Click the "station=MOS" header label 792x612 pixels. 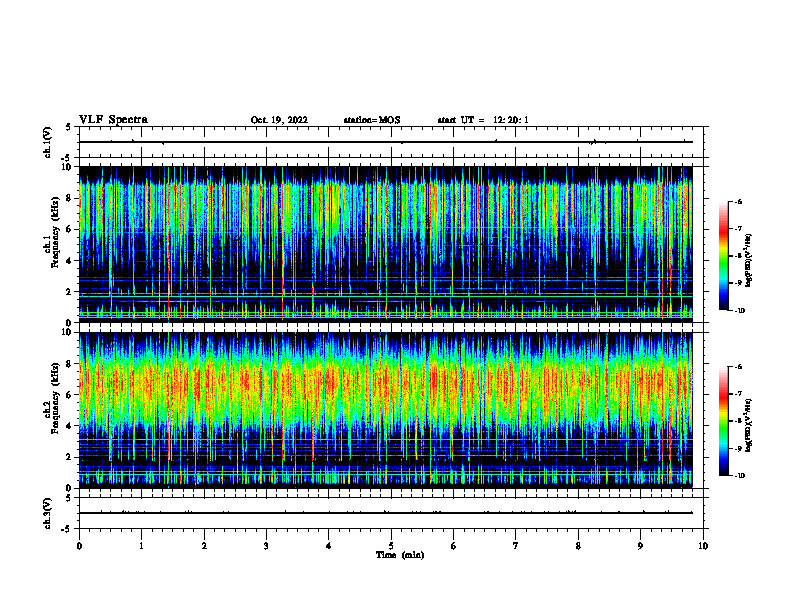pyautogui.click(x=372, y=120)
